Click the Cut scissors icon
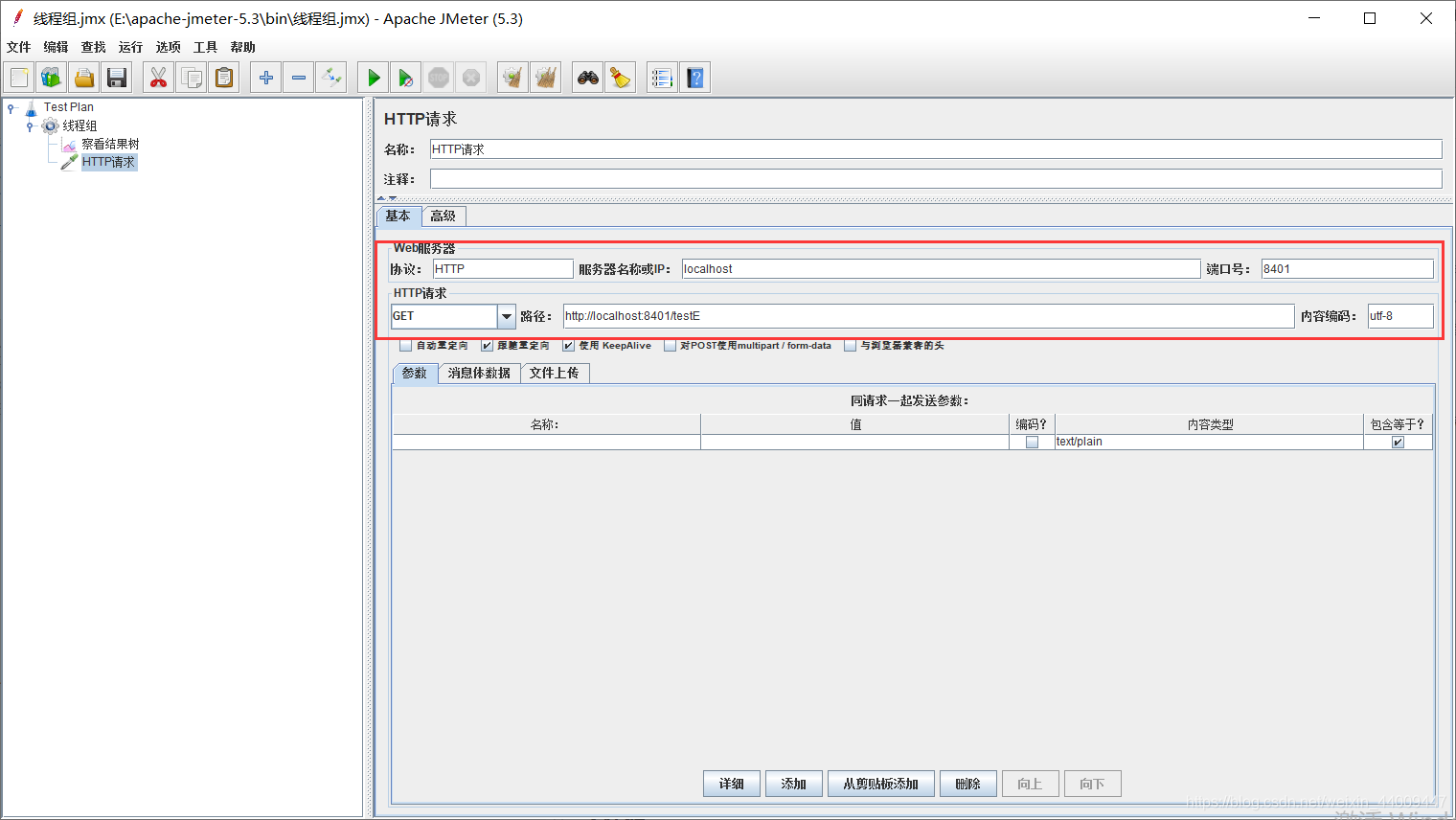 (x=159, y=78)
